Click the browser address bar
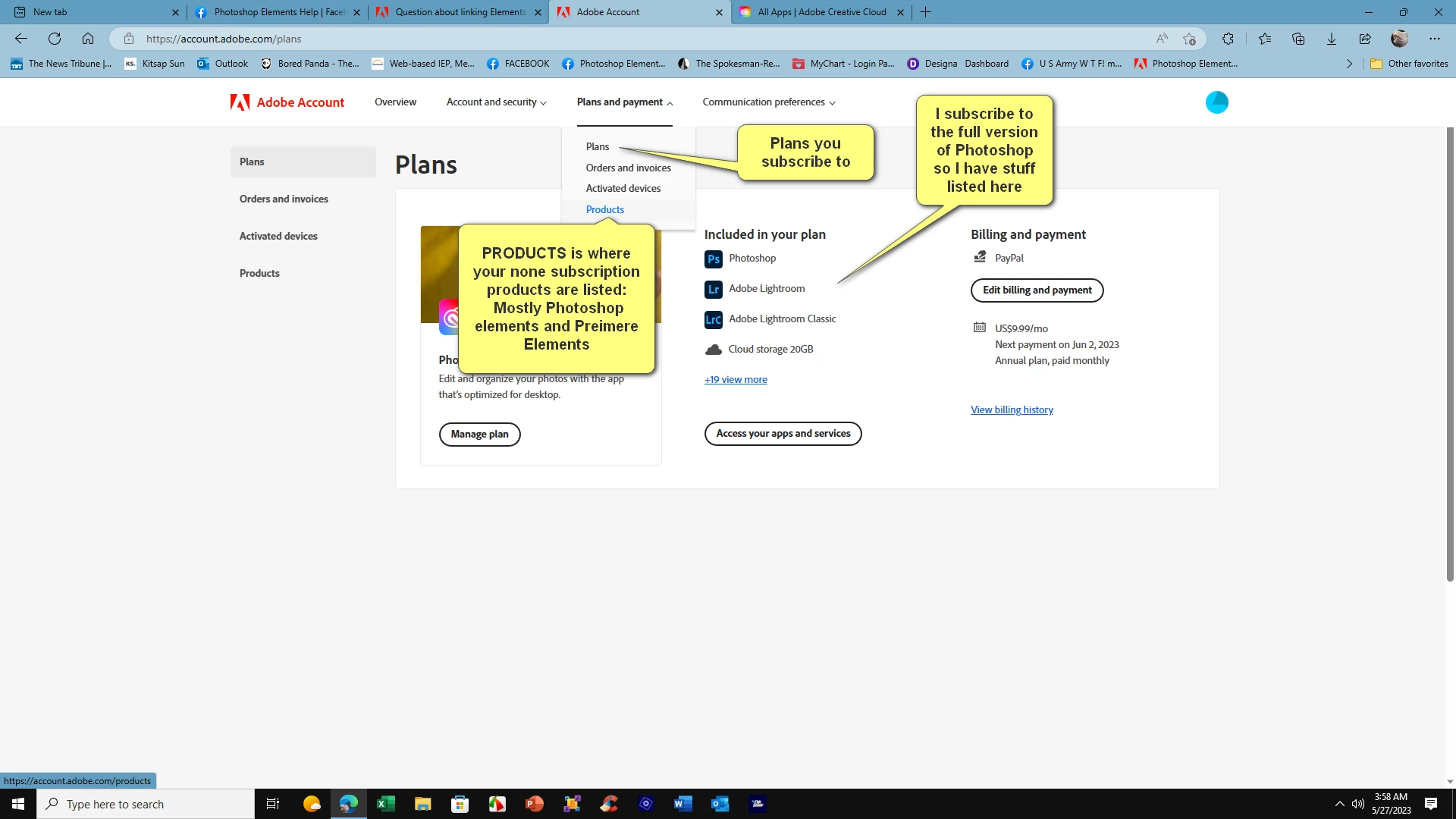Viewport: 1456px width, 819px height. click(607, 39)
